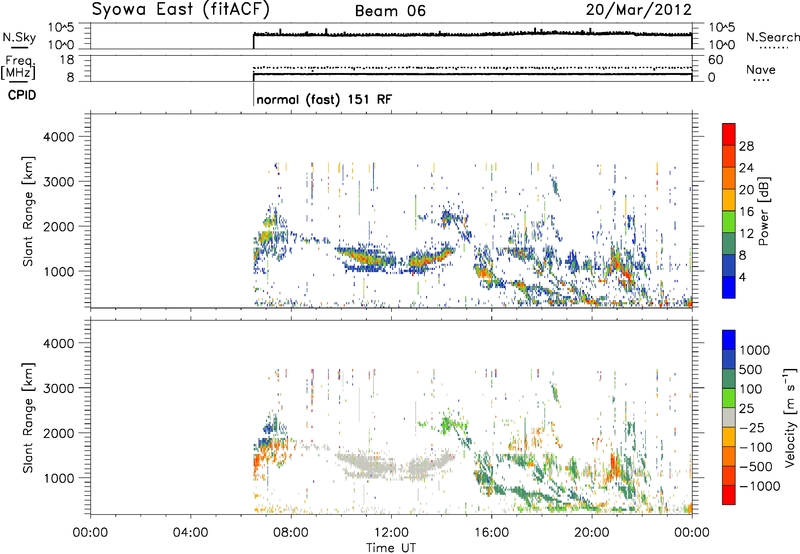Select the "-25" value on the Velocity scale
Viewport: 800px width, 554px height.
[x=752, y=427]
